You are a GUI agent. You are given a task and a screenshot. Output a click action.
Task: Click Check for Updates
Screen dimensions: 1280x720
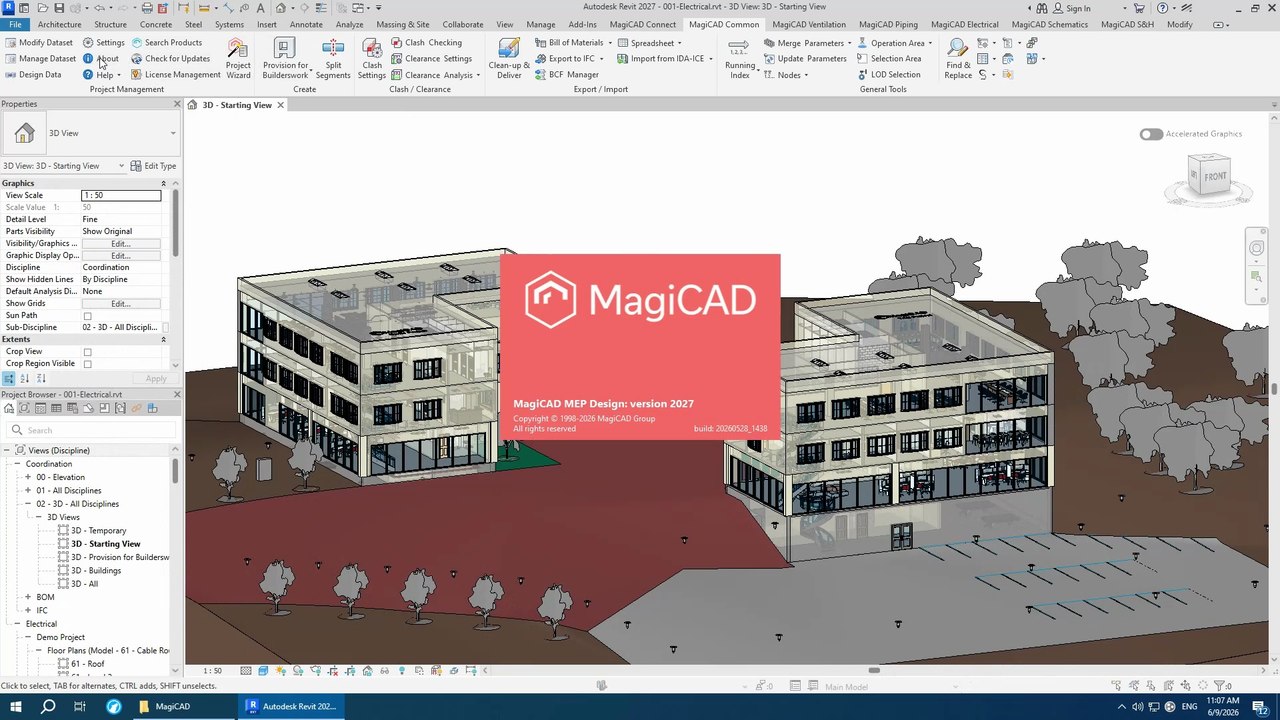(170, 59)
